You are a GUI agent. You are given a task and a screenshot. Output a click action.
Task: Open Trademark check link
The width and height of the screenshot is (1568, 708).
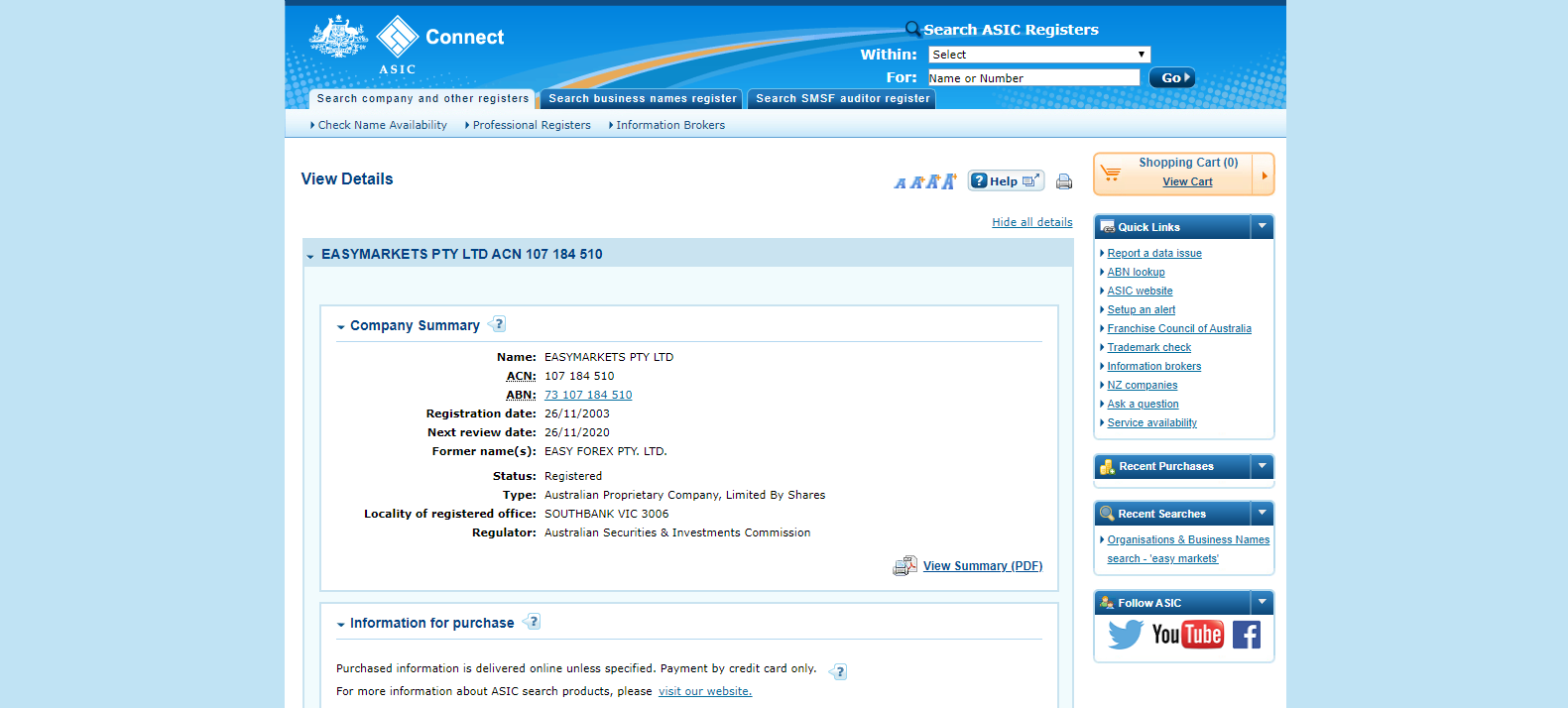point(1148,347)
